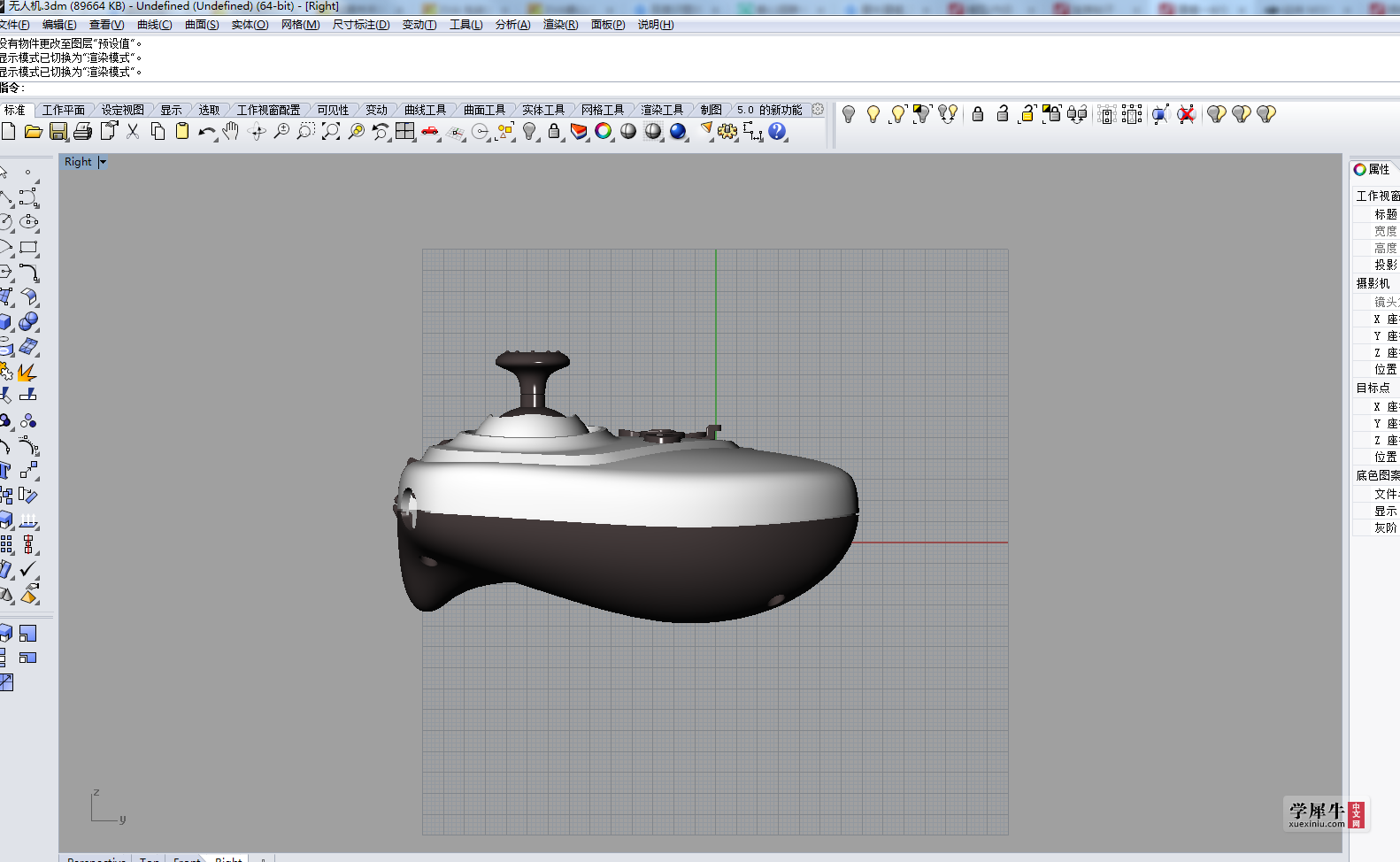Click the Dimension tool icon
This screenshot has width=1400, height=862.
[752, 132]
